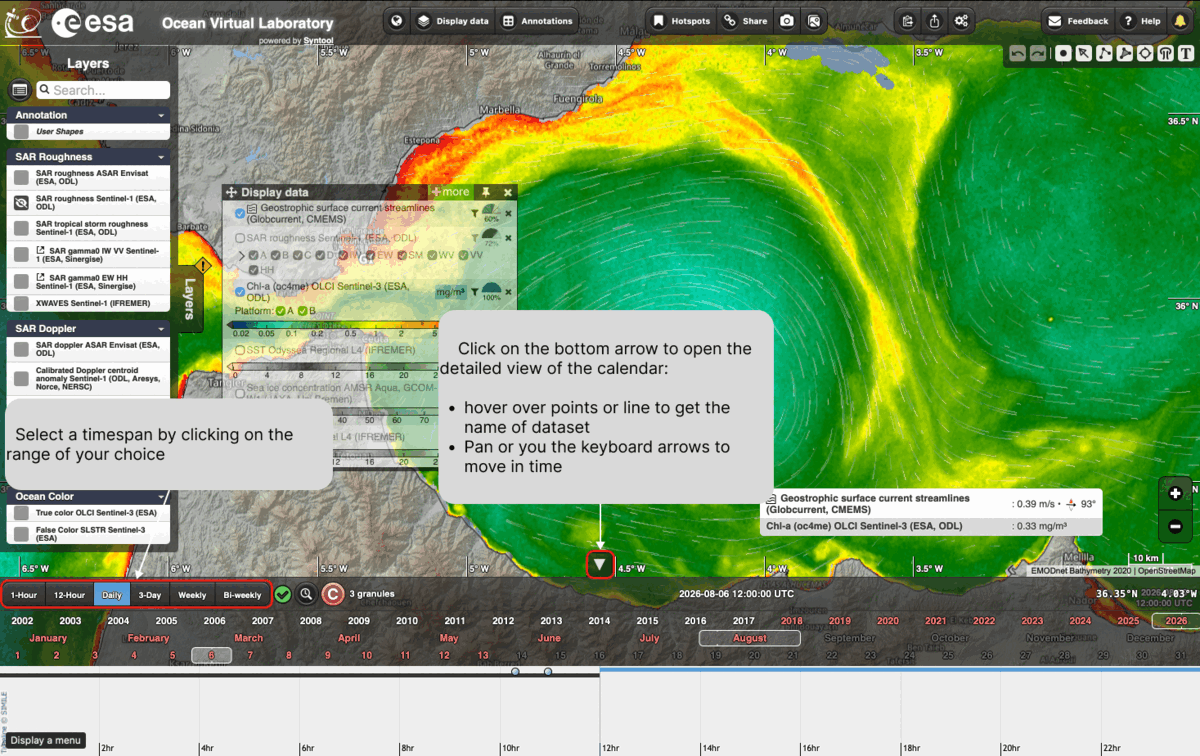
Task: Zoom in the map with plus button
Action: tap(1175, 493)
